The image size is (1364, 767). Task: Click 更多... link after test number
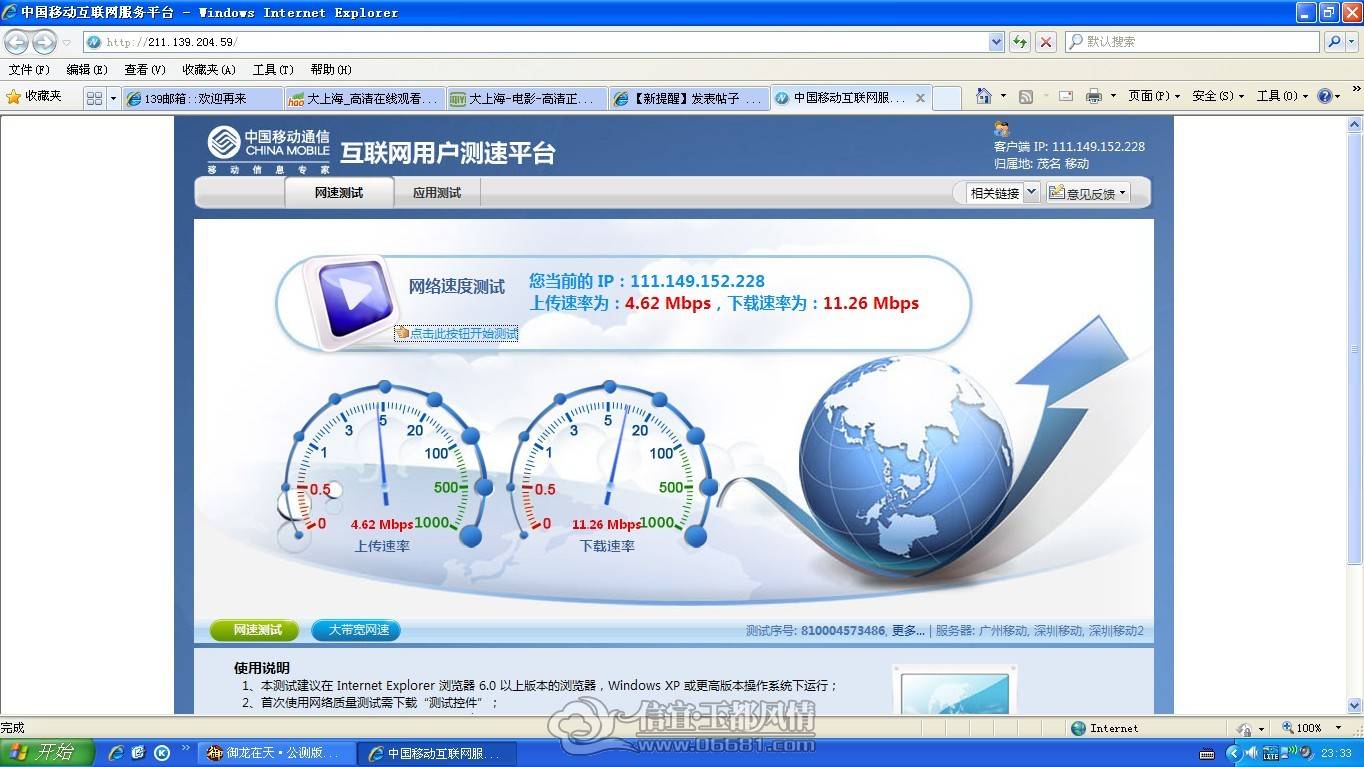pos(908,631)
